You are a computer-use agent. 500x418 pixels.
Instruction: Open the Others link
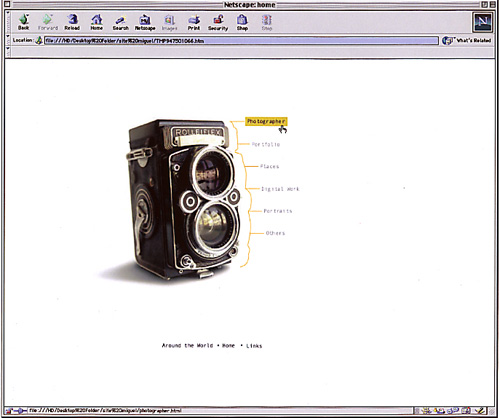tap(275, 233)
